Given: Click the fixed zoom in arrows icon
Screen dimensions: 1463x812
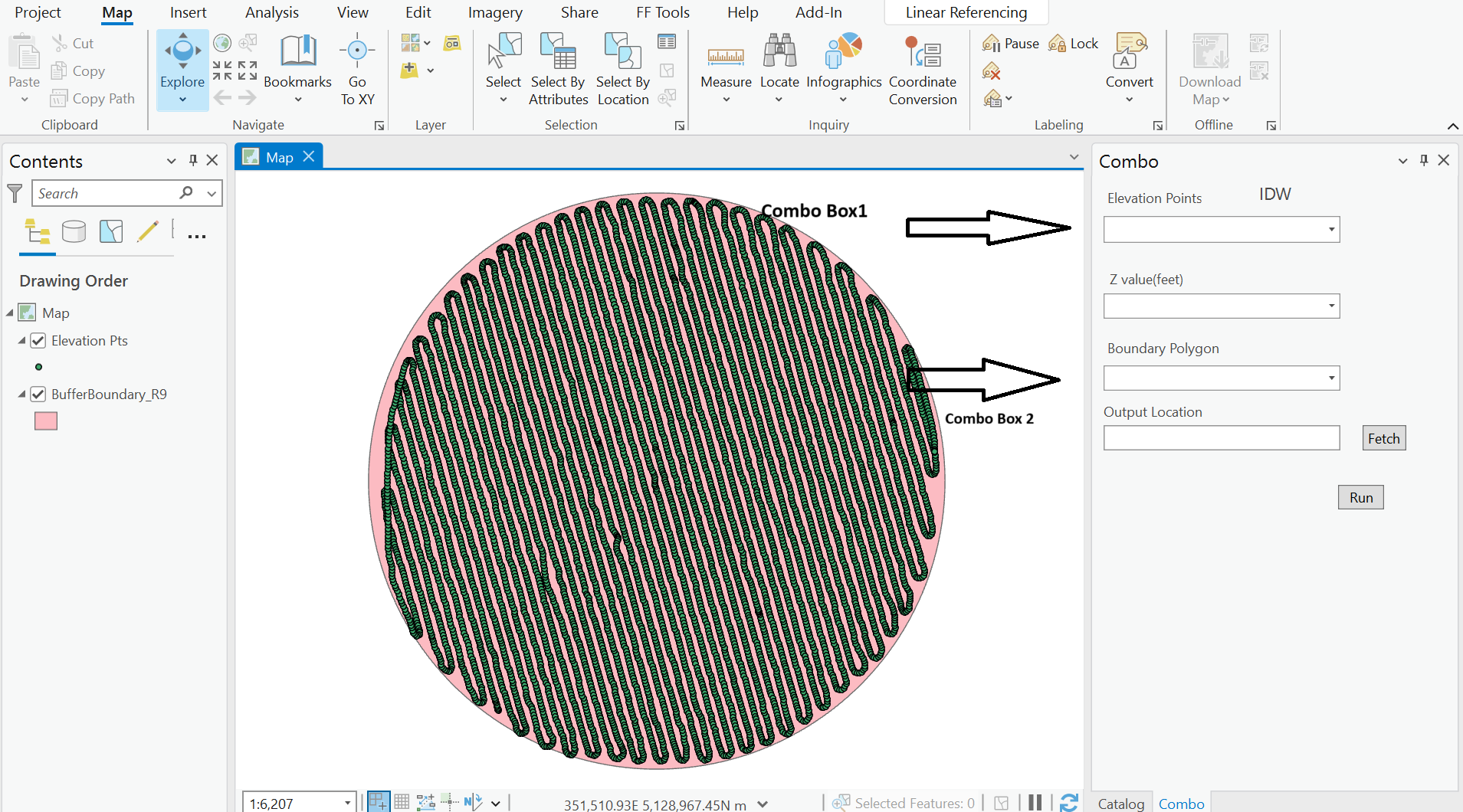Looking at the screenshot, I should [x=222, y=70].
